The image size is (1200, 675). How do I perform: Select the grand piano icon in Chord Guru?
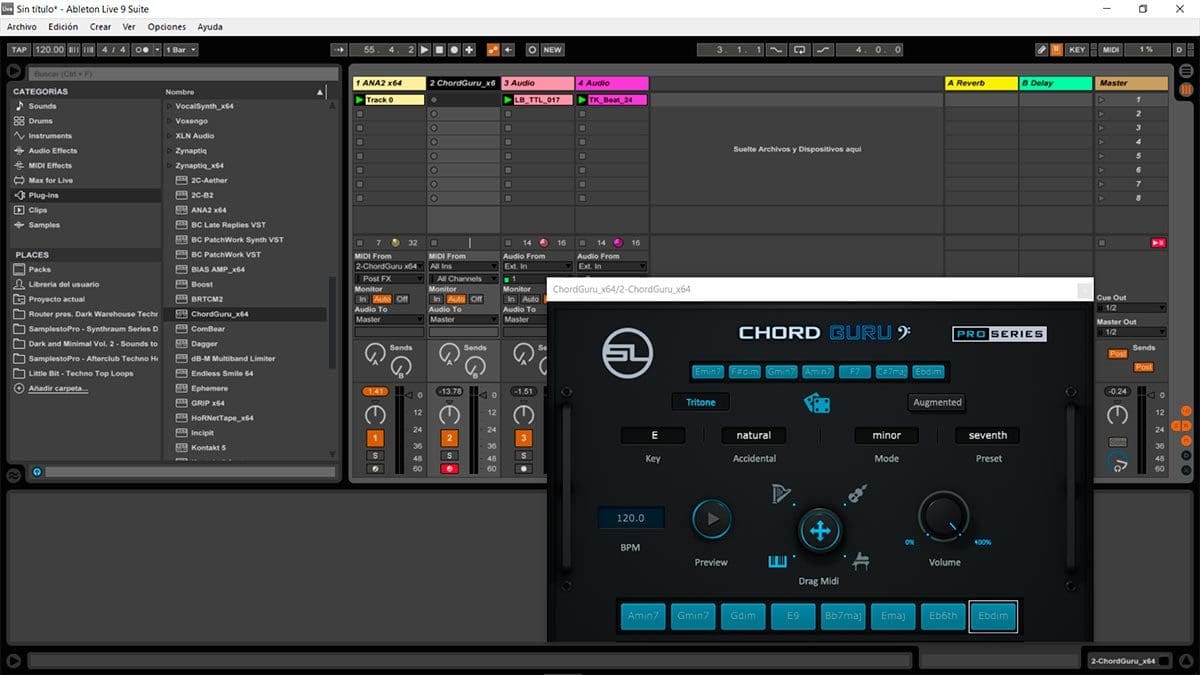(x=859, y=562)
